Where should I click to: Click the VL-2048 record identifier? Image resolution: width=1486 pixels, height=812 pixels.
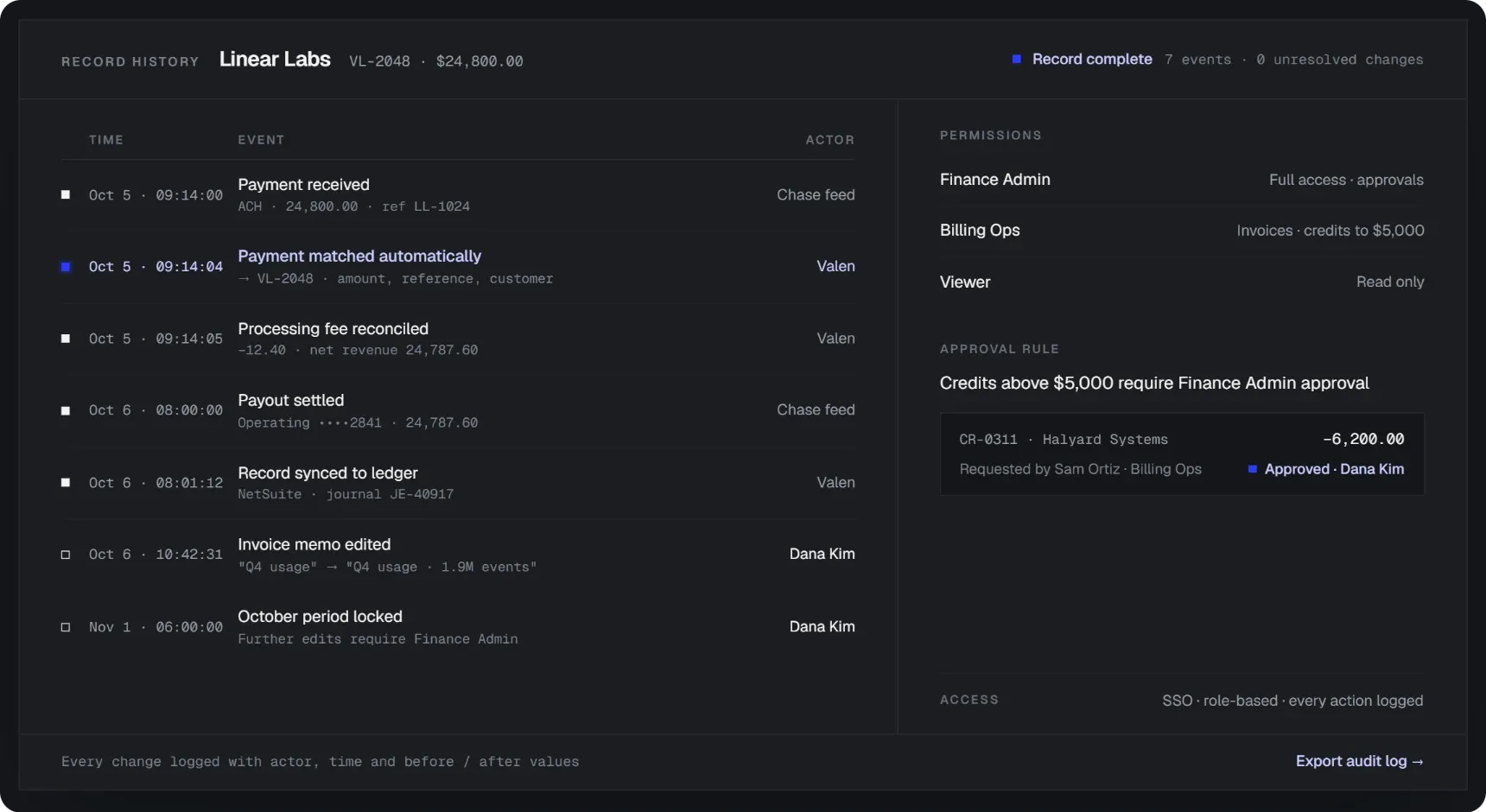[379, 61]
